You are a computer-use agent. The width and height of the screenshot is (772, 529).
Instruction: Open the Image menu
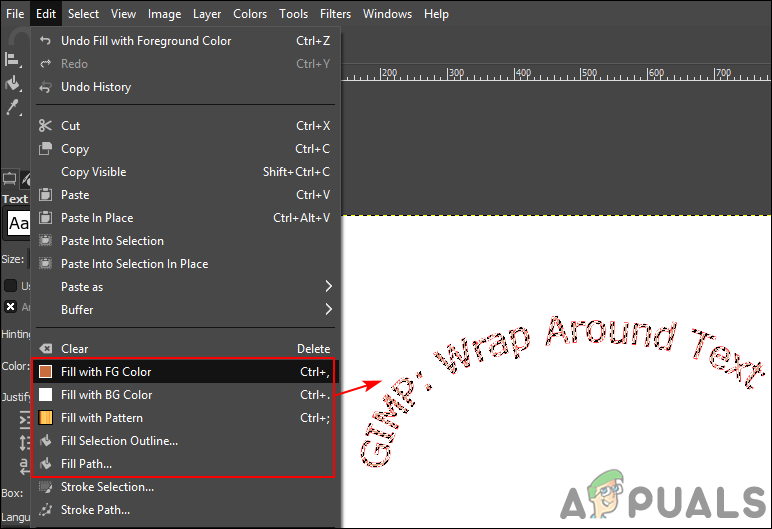tap(164, 14)
